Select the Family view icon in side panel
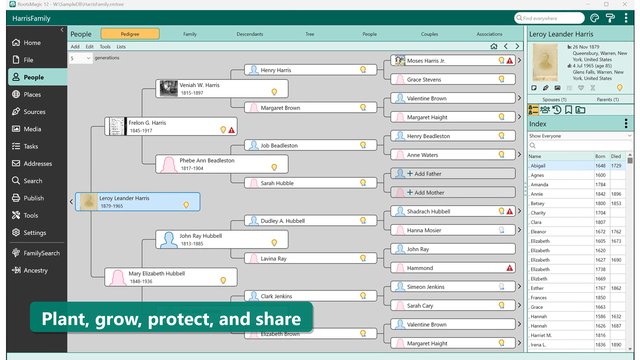 (x=545, y=109)
